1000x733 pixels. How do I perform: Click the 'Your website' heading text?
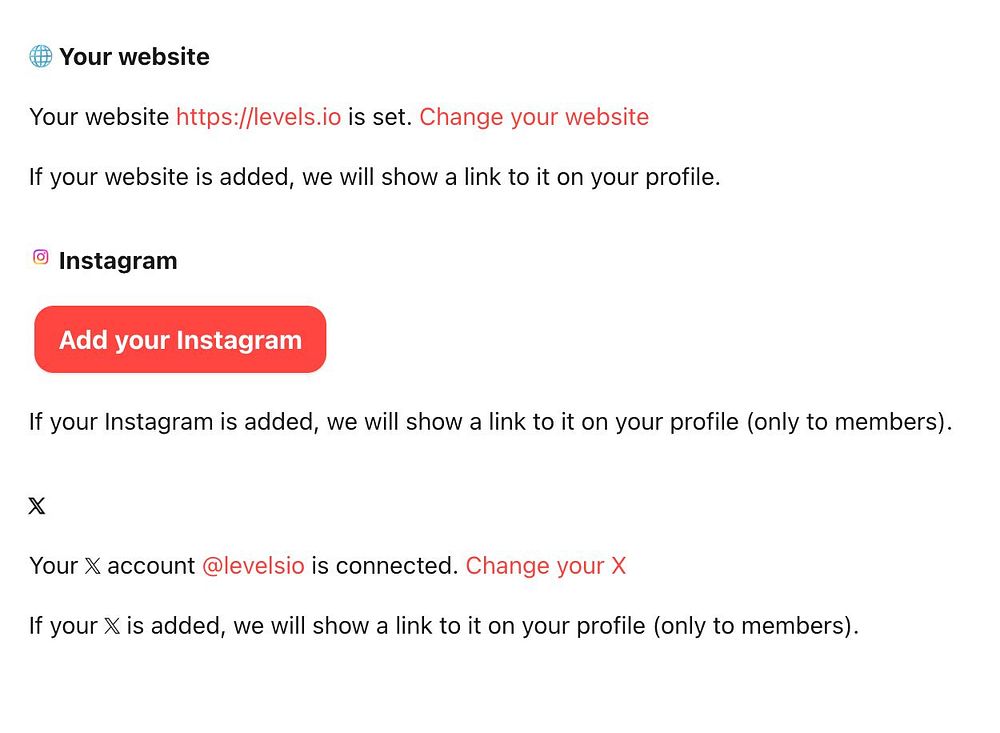pyautogui.click(x=134, y=57)
